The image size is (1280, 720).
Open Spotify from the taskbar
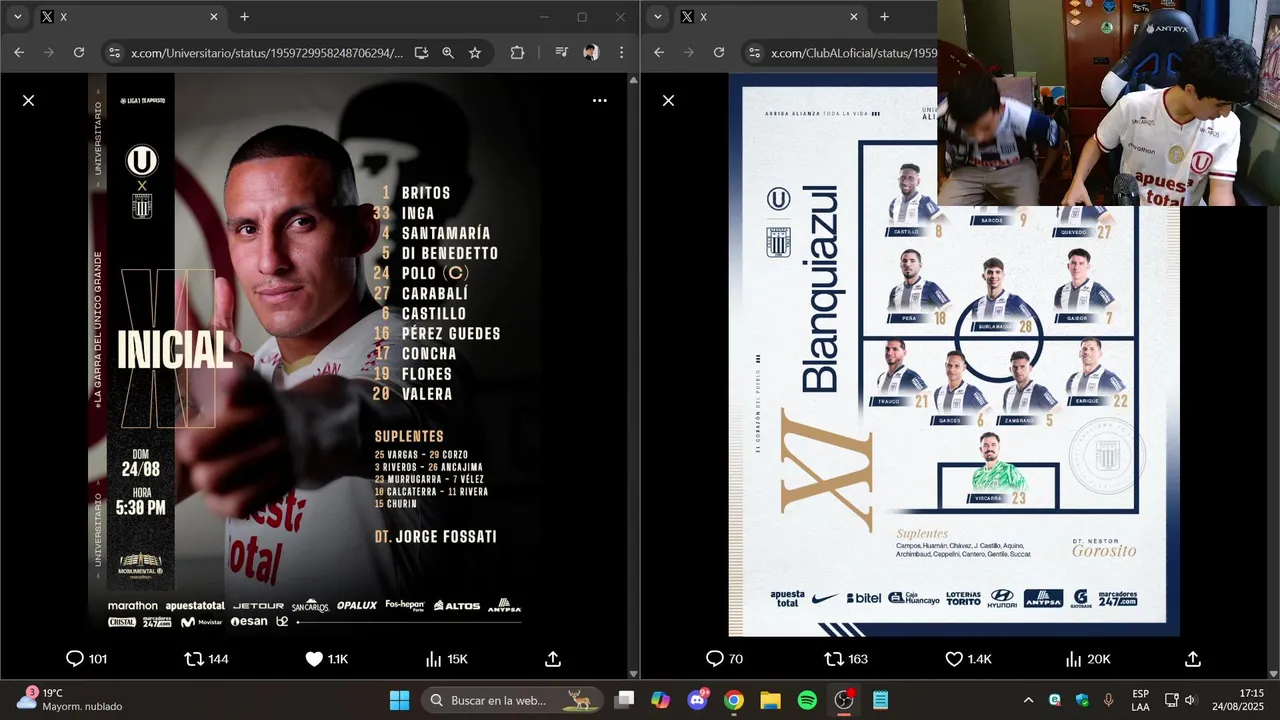click(x=807, y=700)
